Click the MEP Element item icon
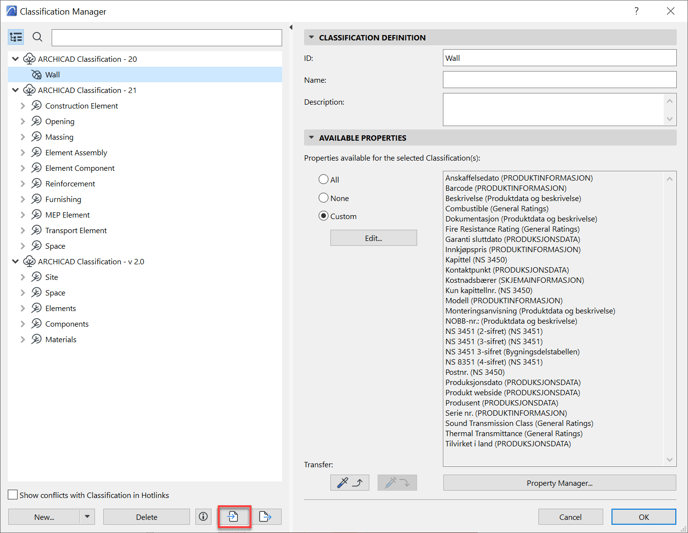 [x=36, y=215]
